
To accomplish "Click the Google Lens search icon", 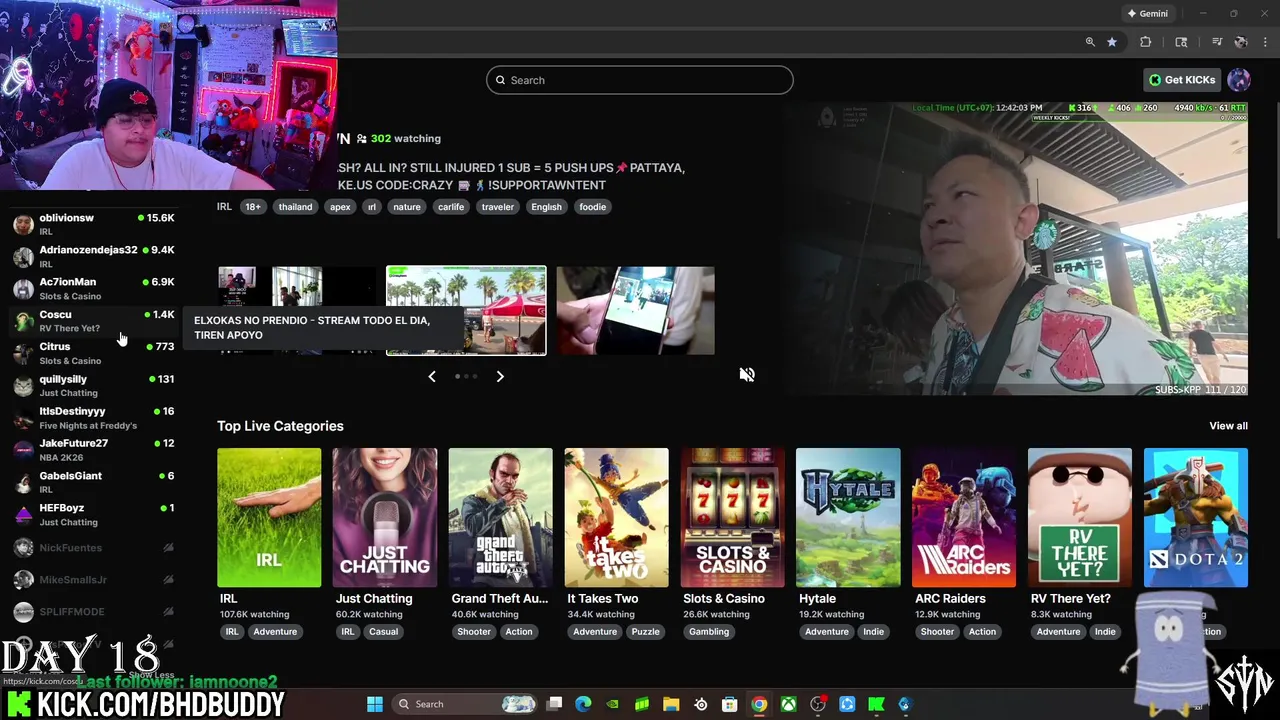I will point(1181,42).
